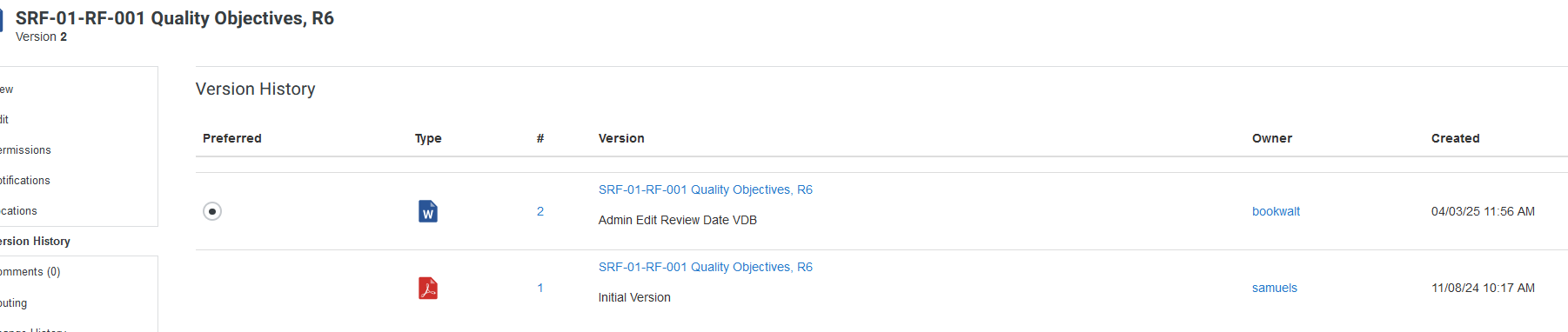
Task: Open owner samuels profile link
Action: point(1274,288)
